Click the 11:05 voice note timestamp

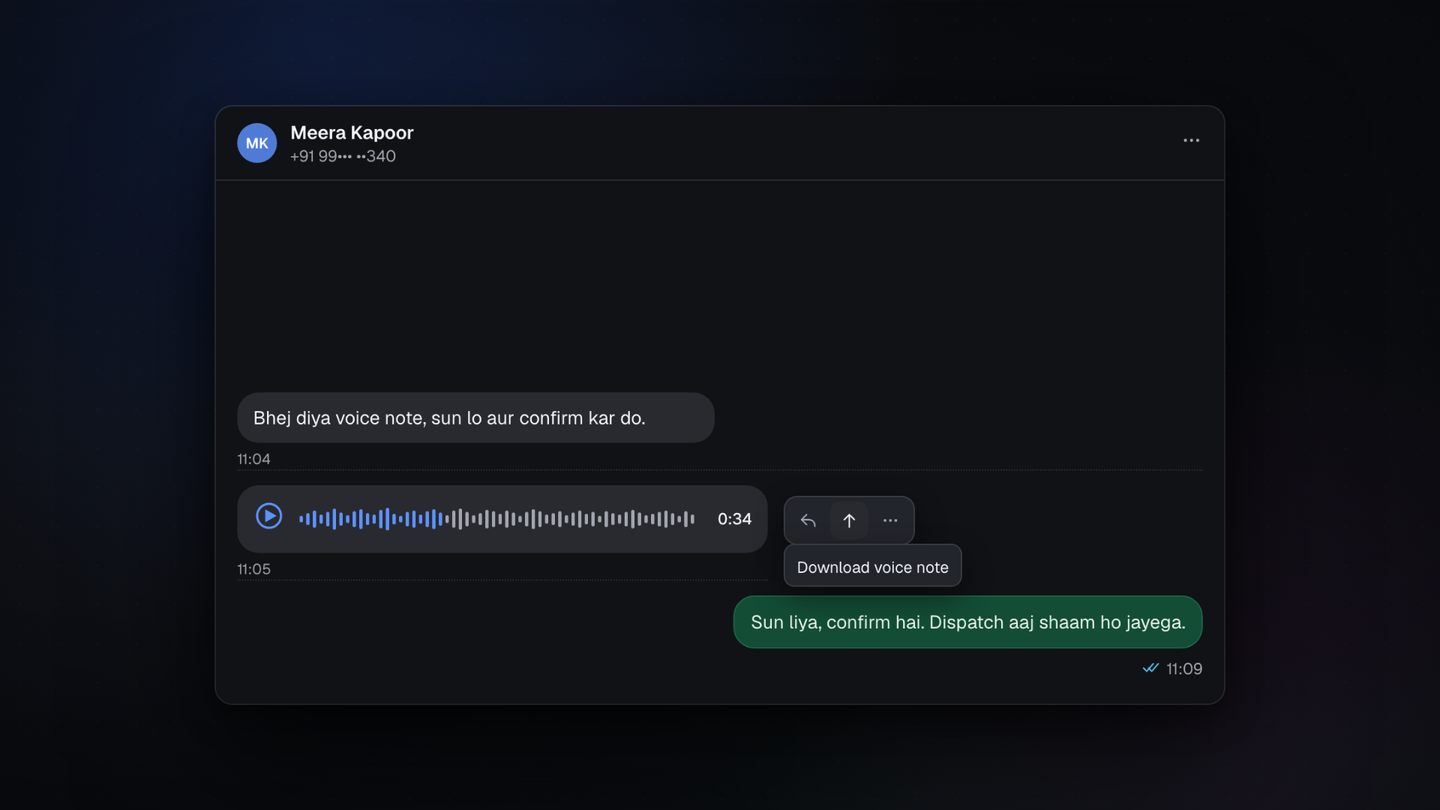pyautogui.click(x=254, y=569)
